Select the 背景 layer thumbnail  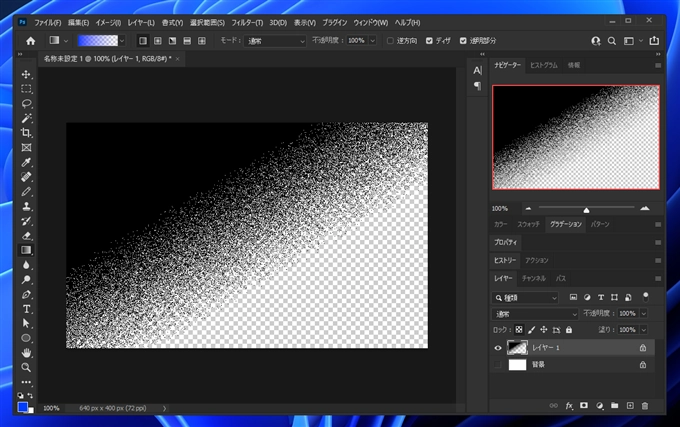coord(517,365)
